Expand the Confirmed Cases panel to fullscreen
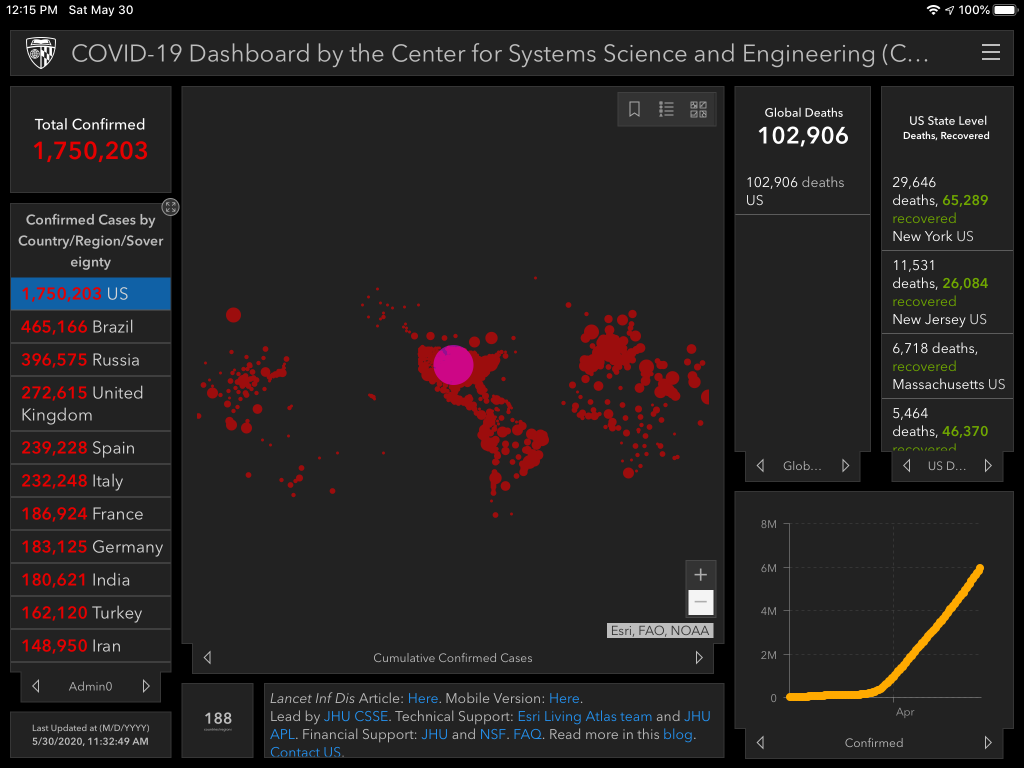 [x=171, y=207]
